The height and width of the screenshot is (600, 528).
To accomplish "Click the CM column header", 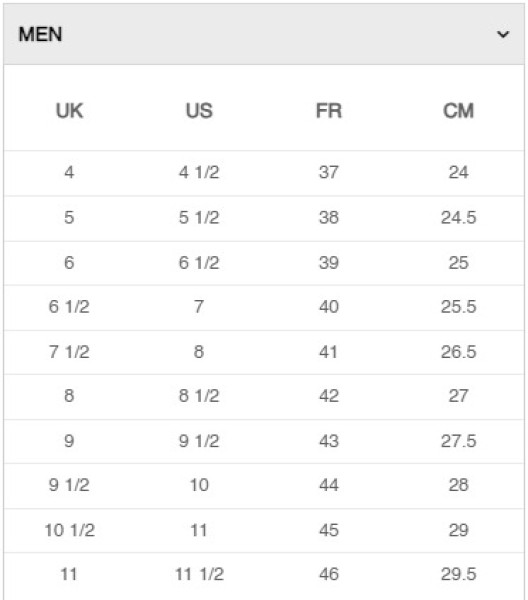I will [458, 111].
